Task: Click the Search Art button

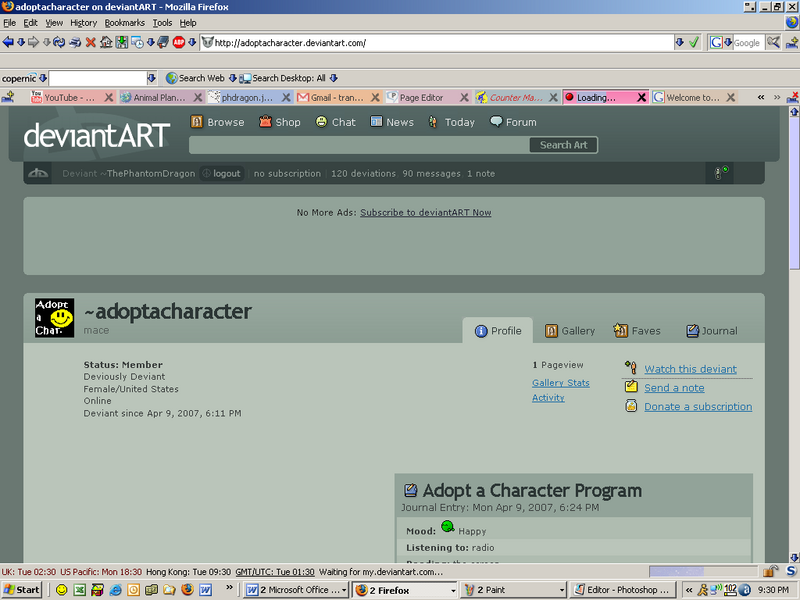Action: tap(563, 145)
